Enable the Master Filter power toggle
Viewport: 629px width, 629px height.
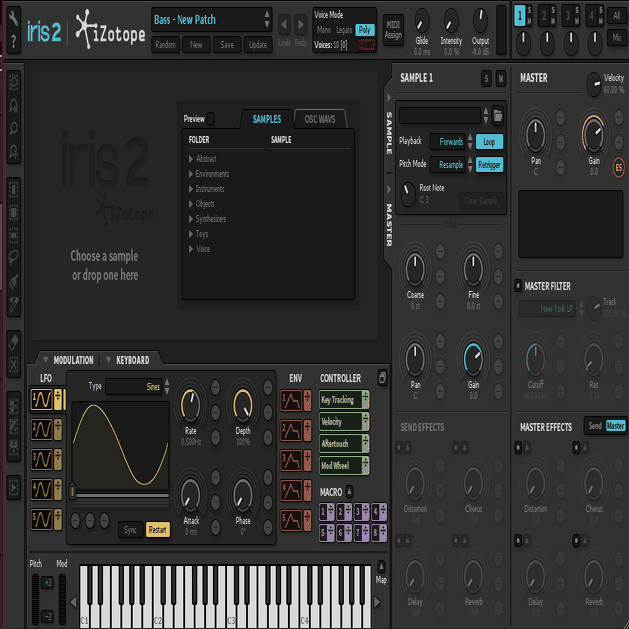[518, 286]
